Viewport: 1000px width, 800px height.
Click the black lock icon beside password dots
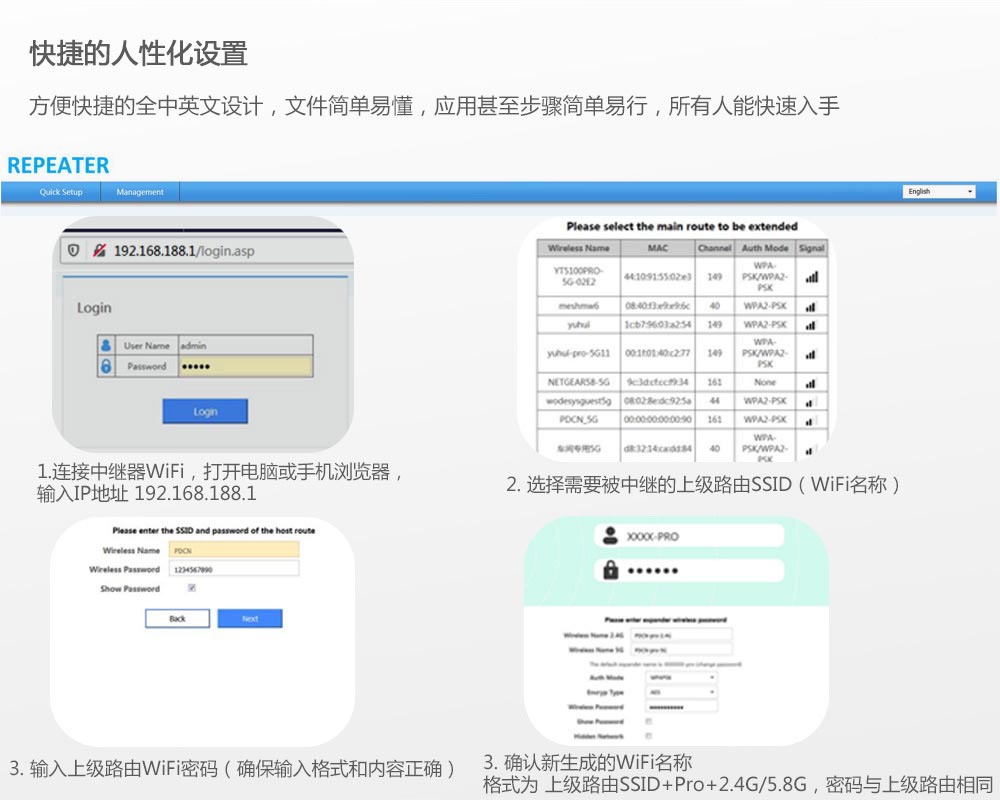(x=608, y=570)
